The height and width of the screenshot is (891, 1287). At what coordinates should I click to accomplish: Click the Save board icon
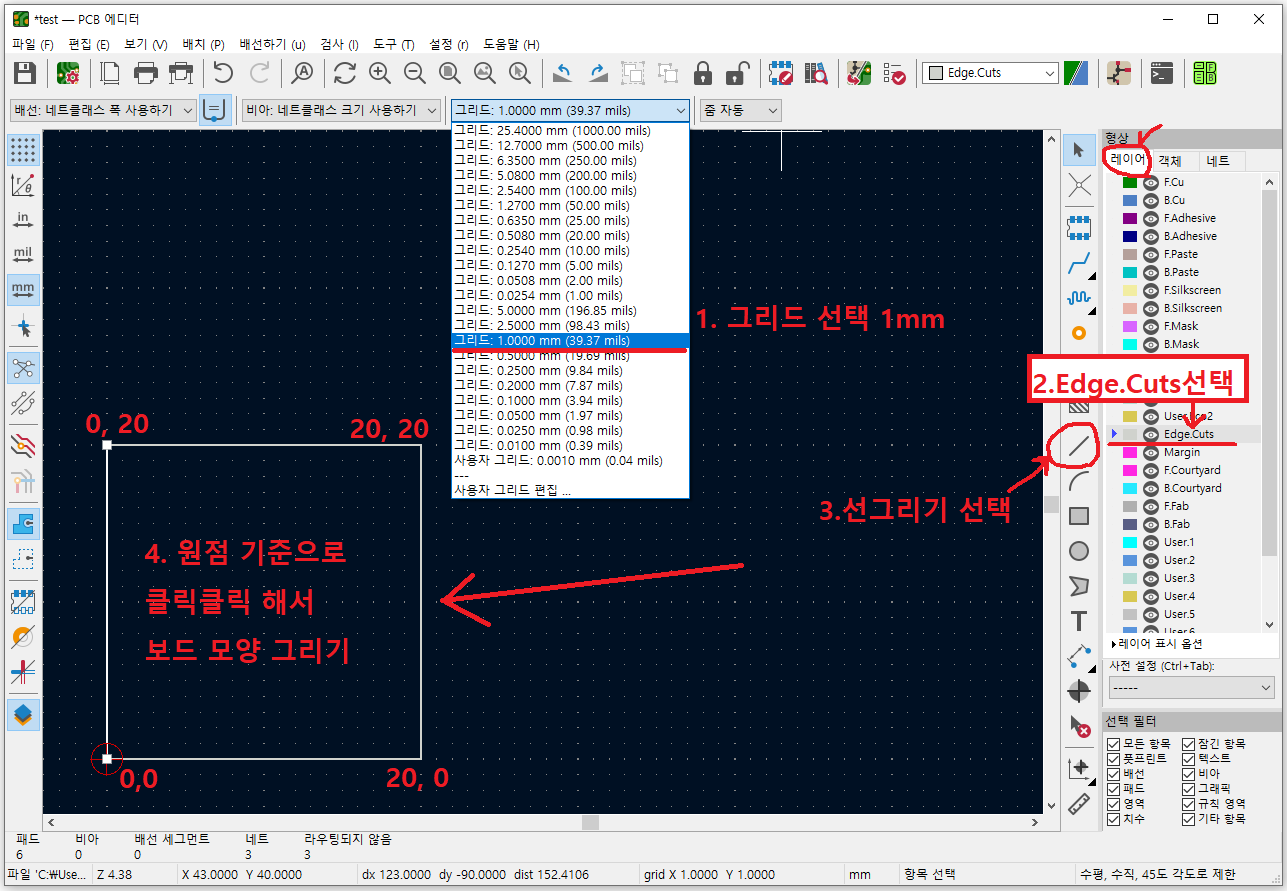pyautogui.click(x=24, y=73)
